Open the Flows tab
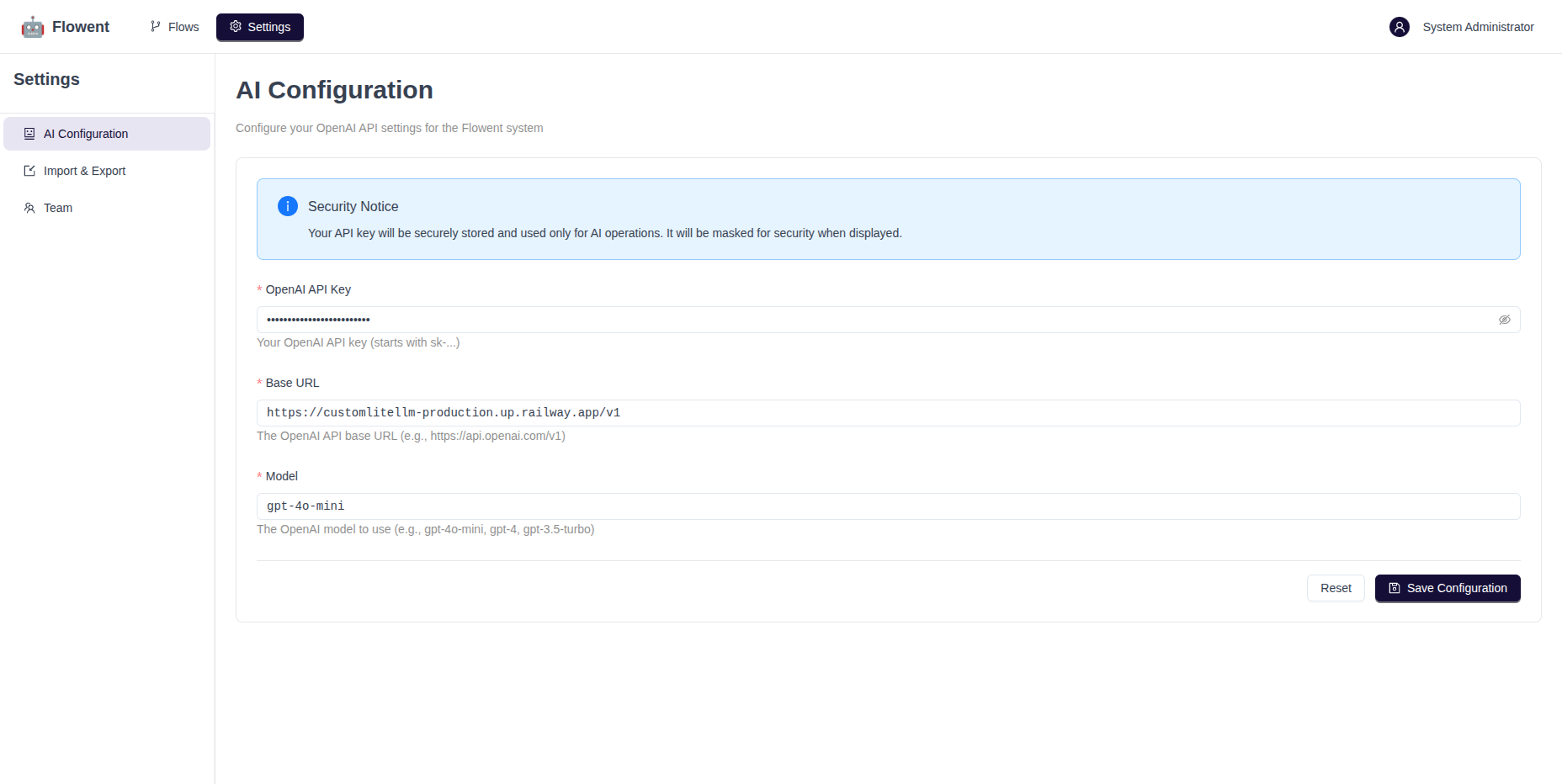 (x=174, y=27)
